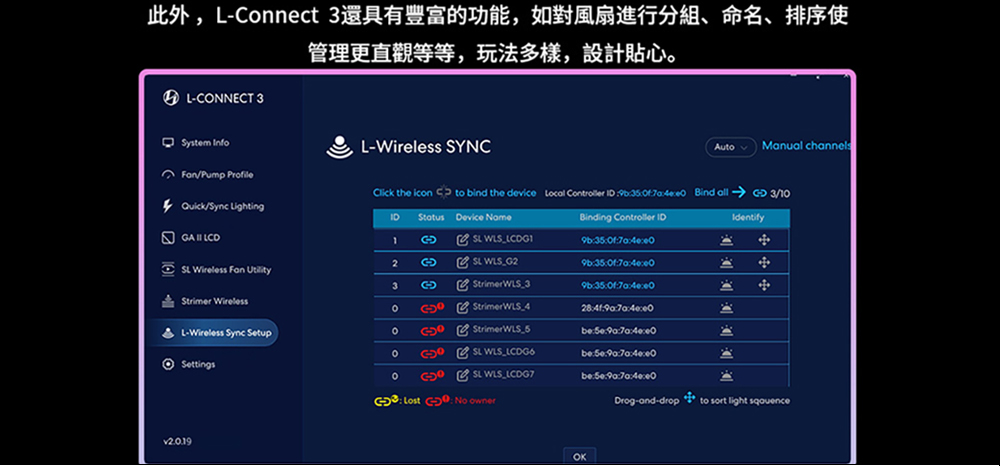Switch to SL Wireless Fan Utility
1000x466 pixels.
click(225, 270)
